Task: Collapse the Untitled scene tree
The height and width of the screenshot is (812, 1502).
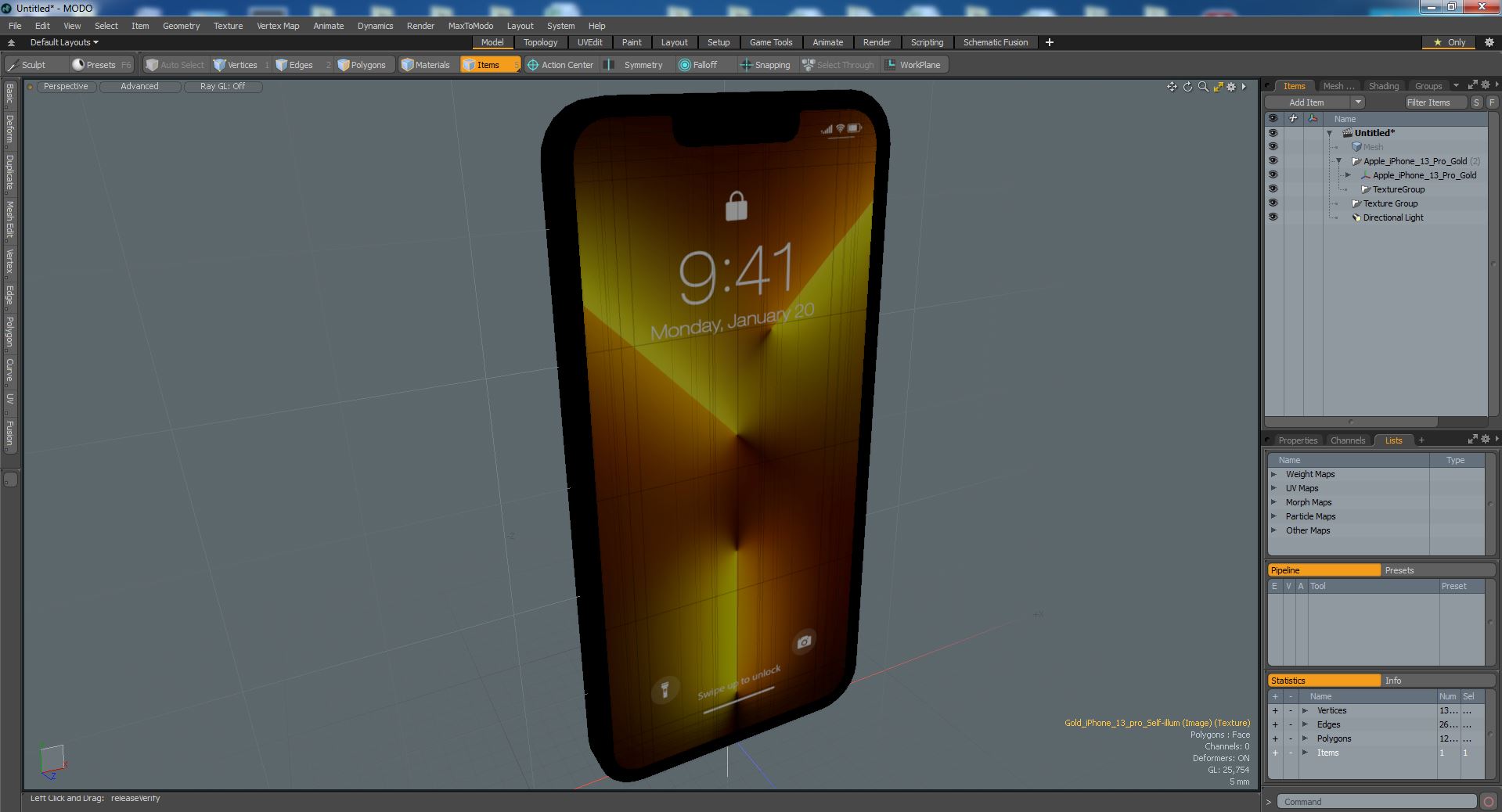Action: point(1329,133)
